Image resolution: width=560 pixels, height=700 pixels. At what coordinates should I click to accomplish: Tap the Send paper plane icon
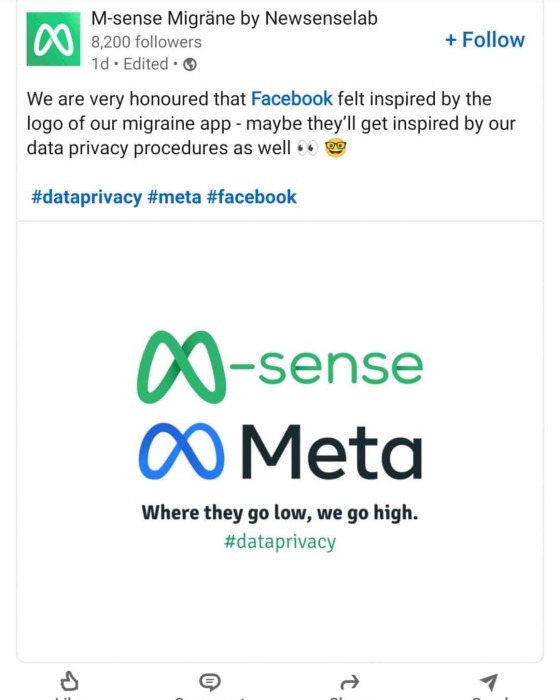(489, 682)
